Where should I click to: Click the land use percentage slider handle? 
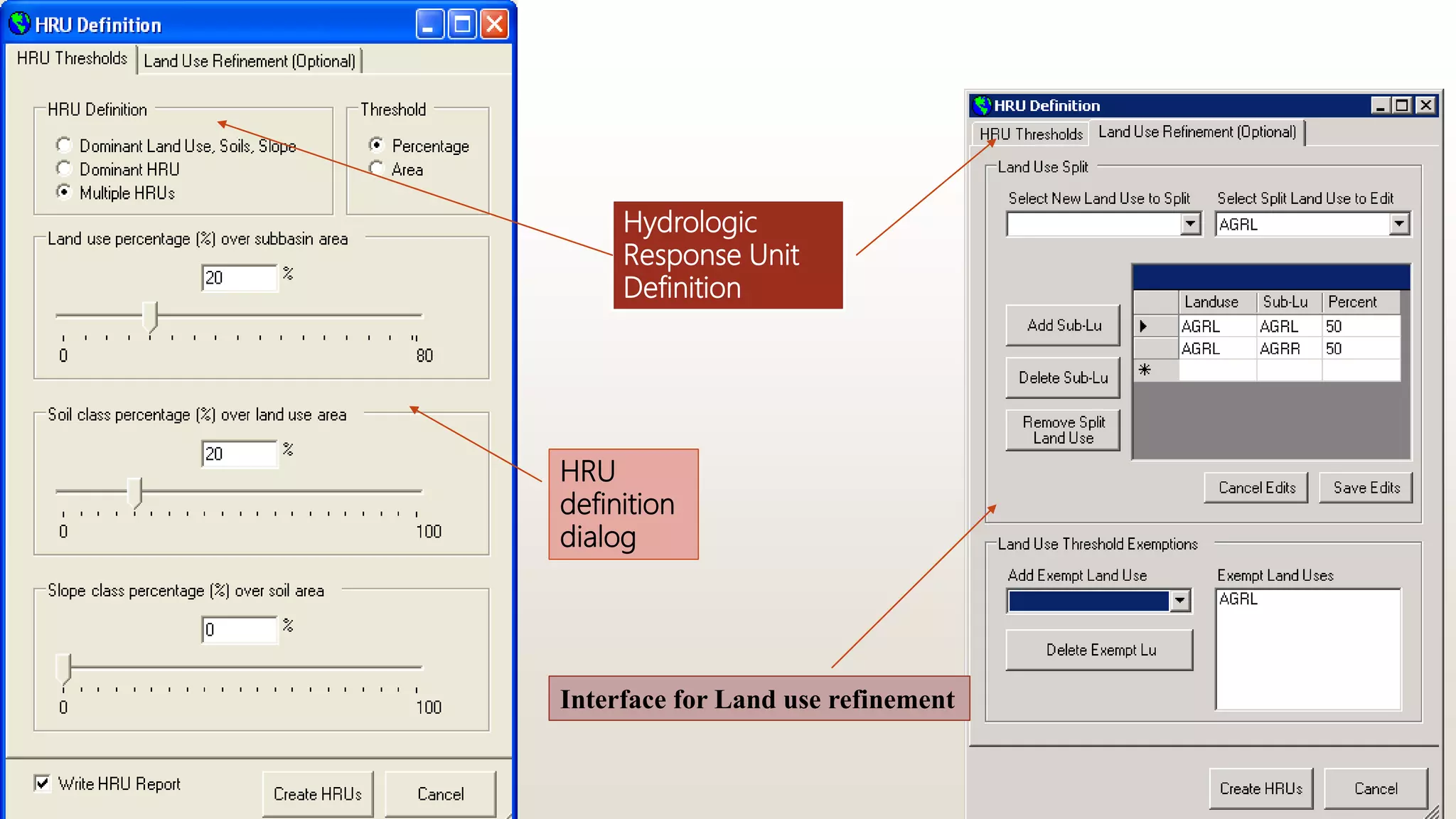(x=149, y=316)
